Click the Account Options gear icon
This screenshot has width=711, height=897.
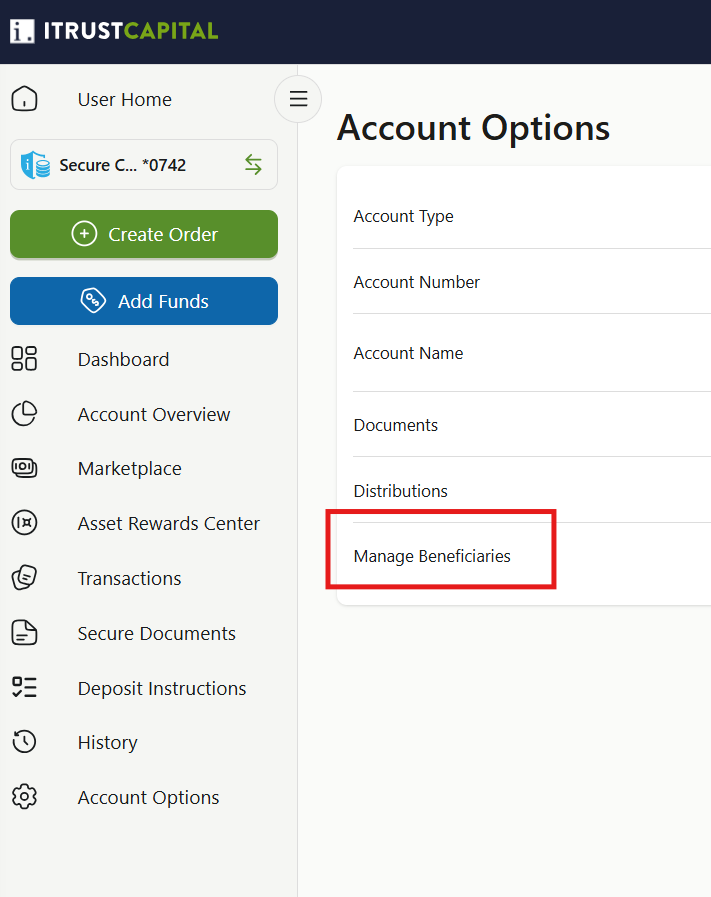[24, 796]
